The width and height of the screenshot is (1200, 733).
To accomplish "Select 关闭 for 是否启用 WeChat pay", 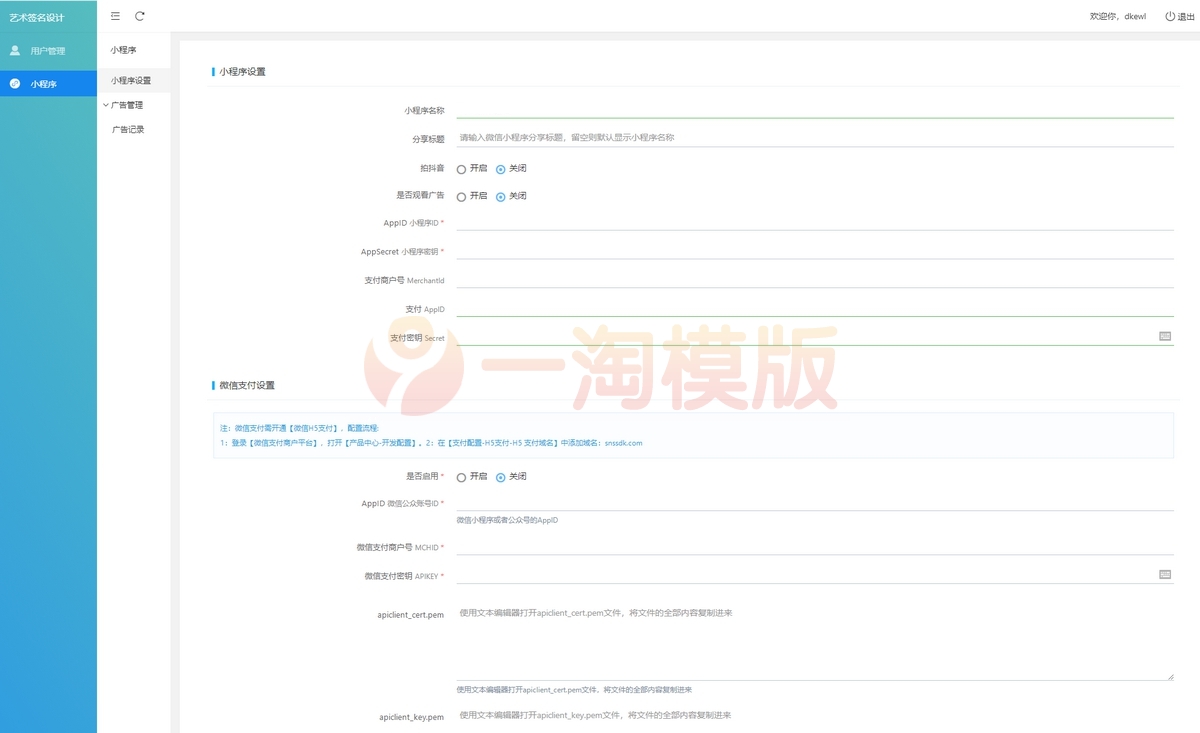I will click(x=501, y=477).
